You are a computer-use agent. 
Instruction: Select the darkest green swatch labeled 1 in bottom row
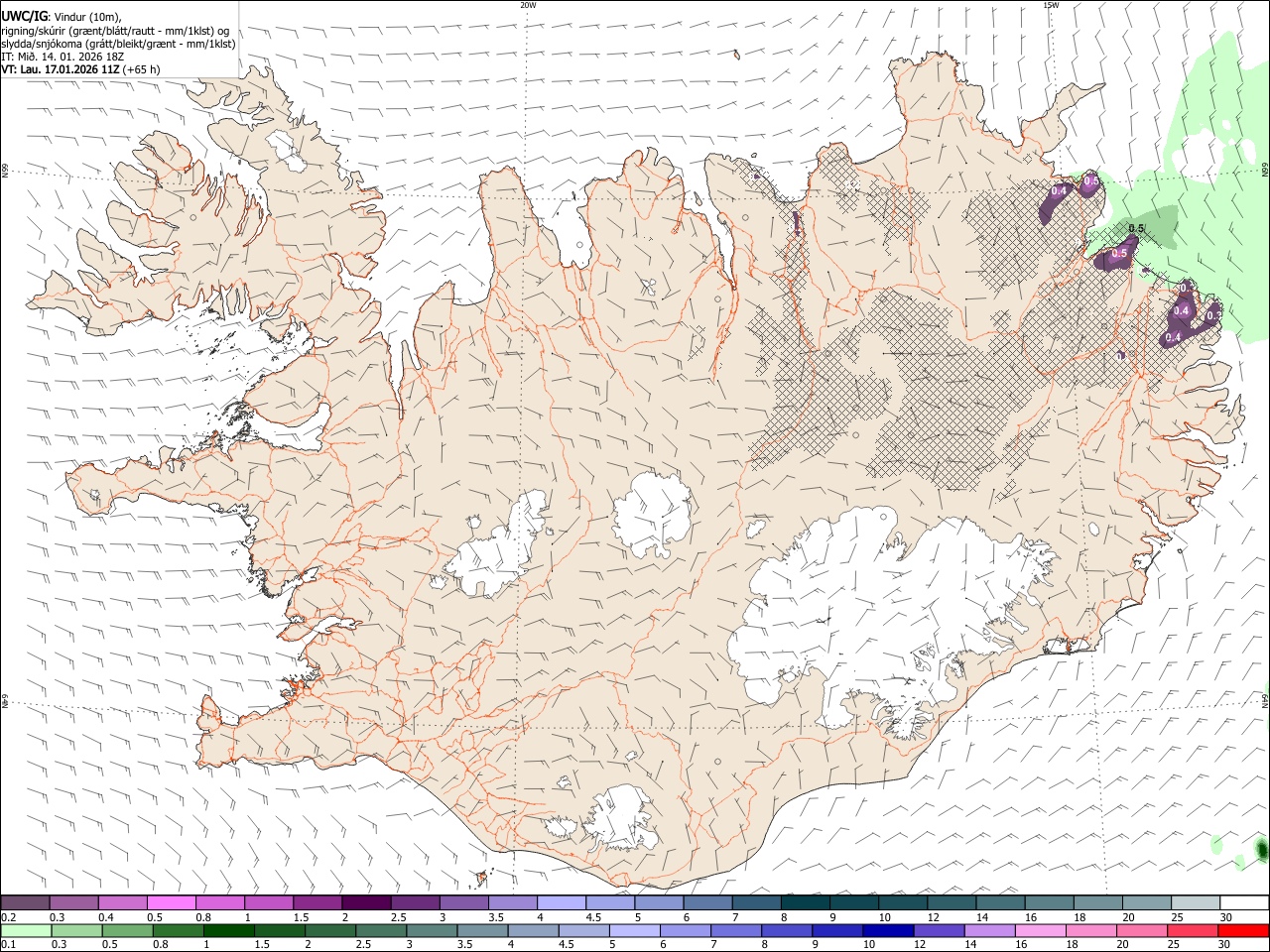pyautogui.click(x=228, y=931)
